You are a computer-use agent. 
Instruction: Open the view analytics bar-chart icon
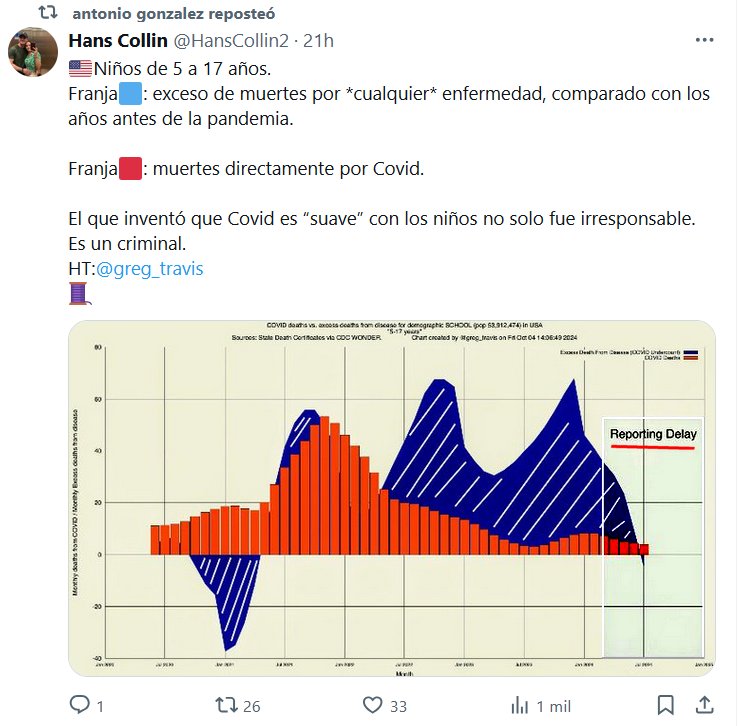[x=518, y=705]
